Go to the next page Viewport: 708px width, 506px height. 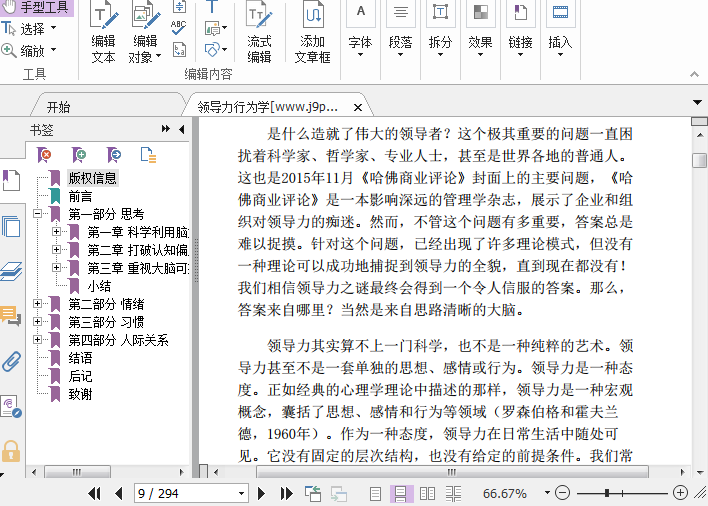click(x=261, y=493)
